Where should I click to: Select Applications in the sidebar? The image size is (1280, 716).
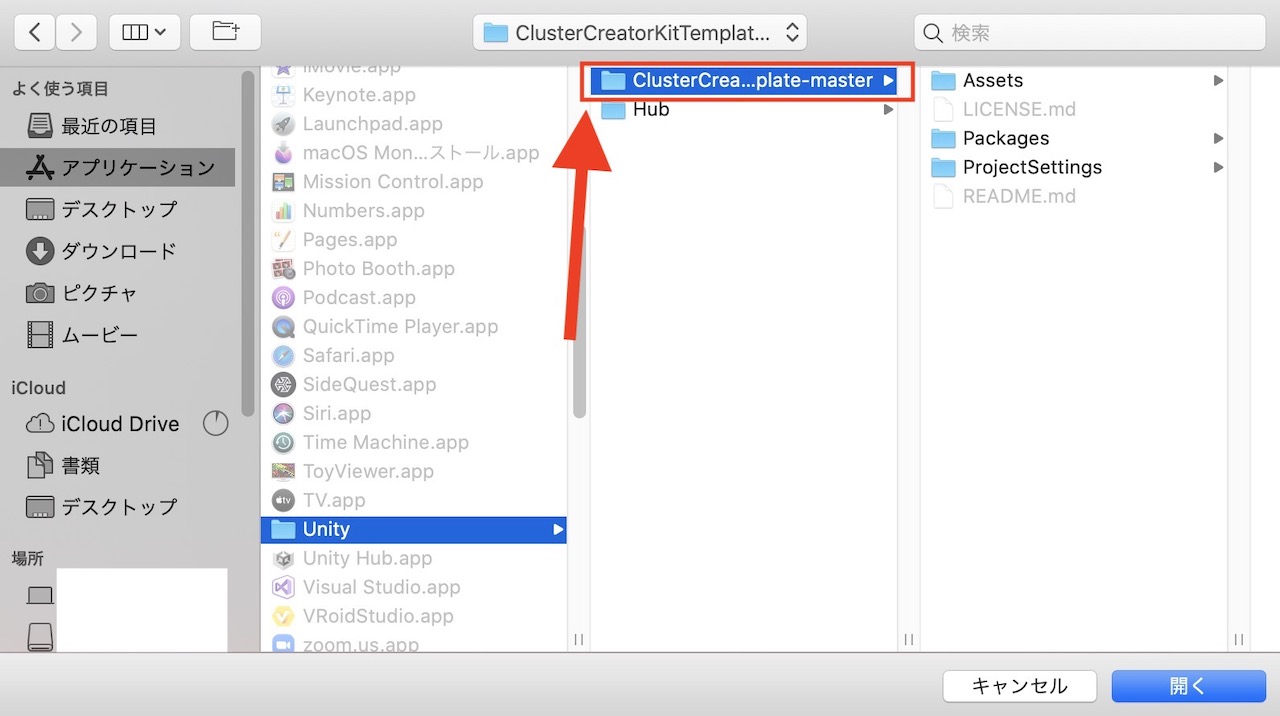pos(137,168)
